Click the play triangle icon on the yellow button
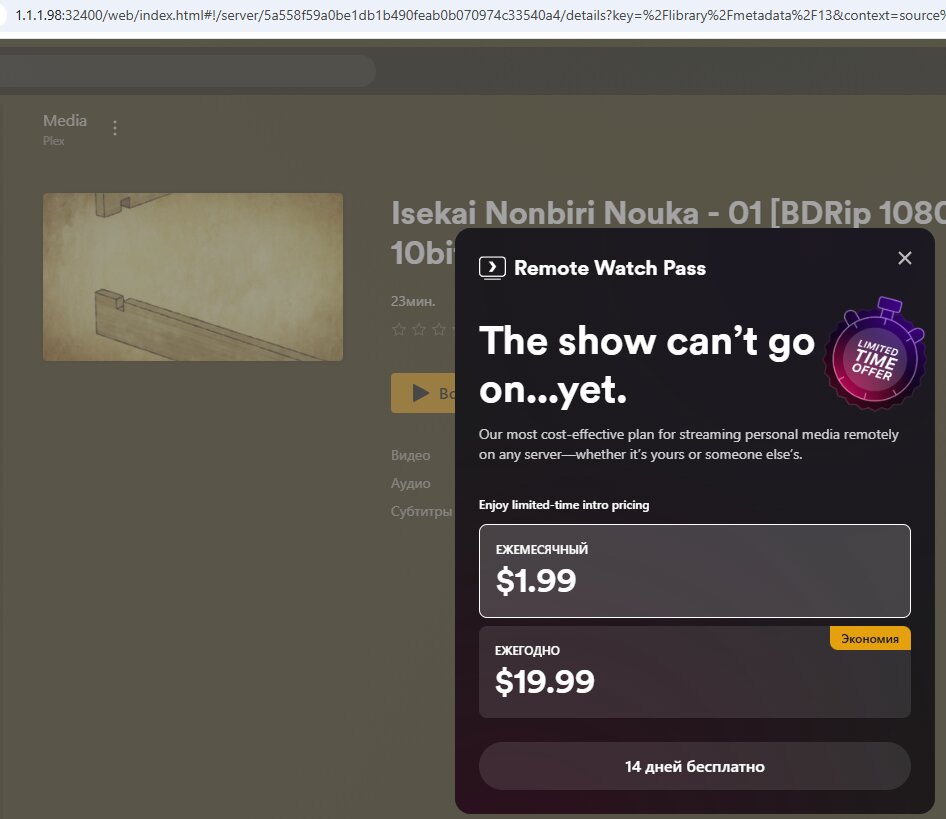This screenshot has width=946, height=819. 421,394
